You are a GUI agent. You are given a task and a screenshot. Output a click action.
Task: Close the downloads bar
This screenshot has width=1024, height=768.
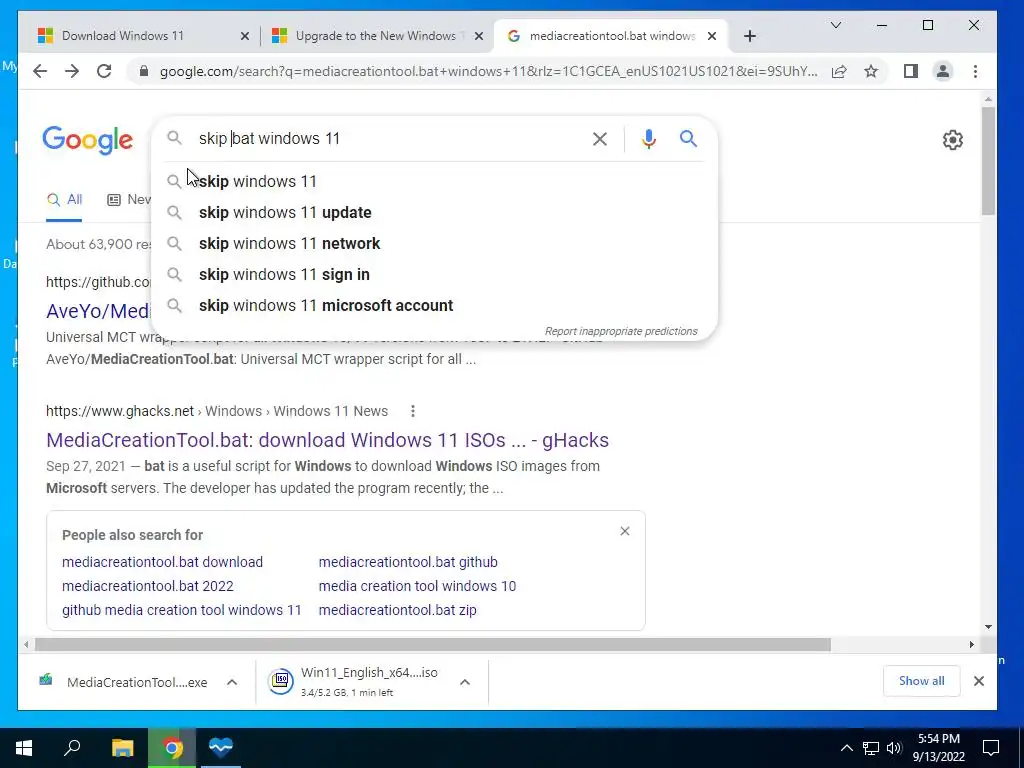tap(978, 681)
